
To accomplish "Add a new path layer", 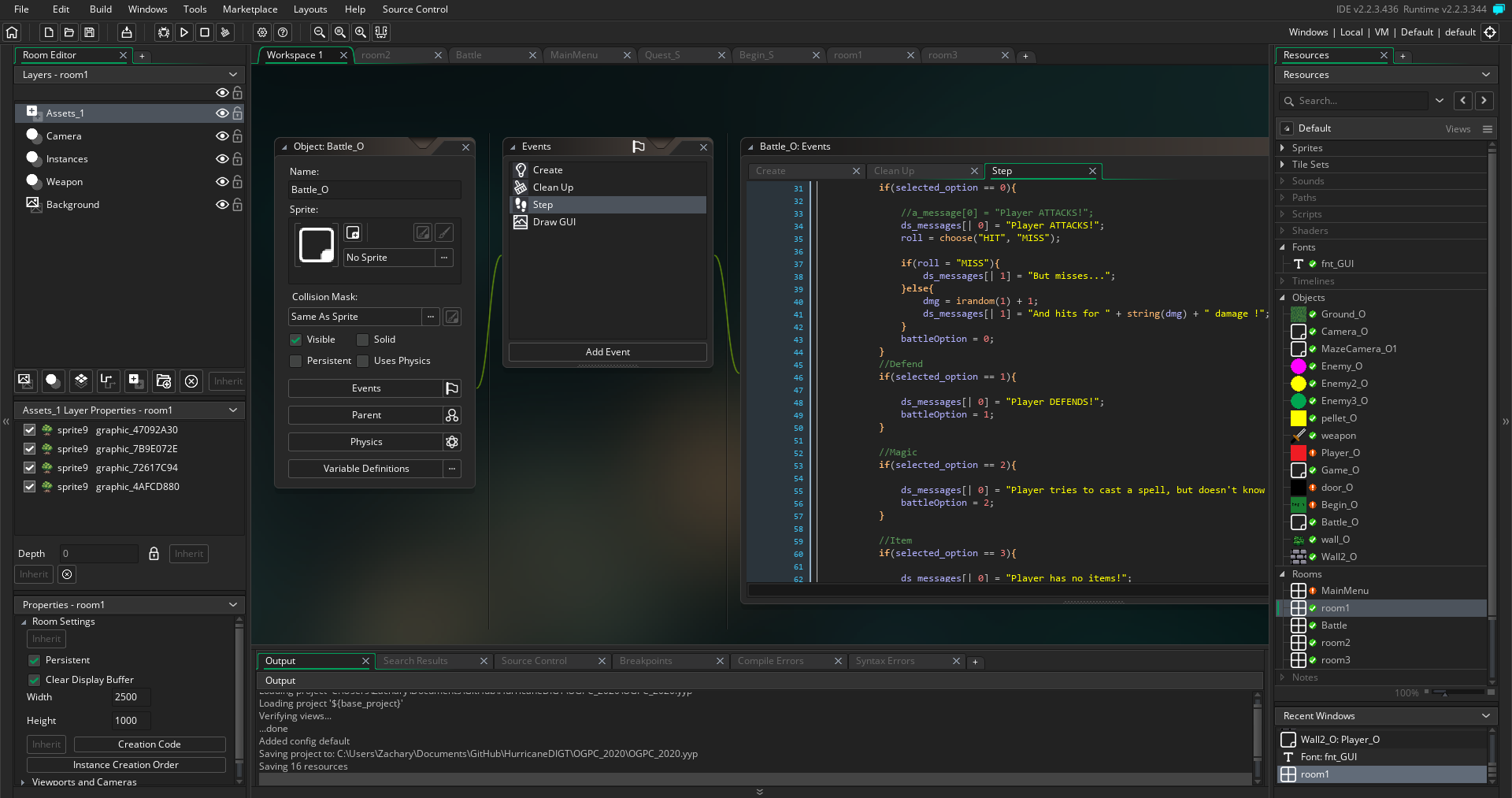I will point(107,381).
